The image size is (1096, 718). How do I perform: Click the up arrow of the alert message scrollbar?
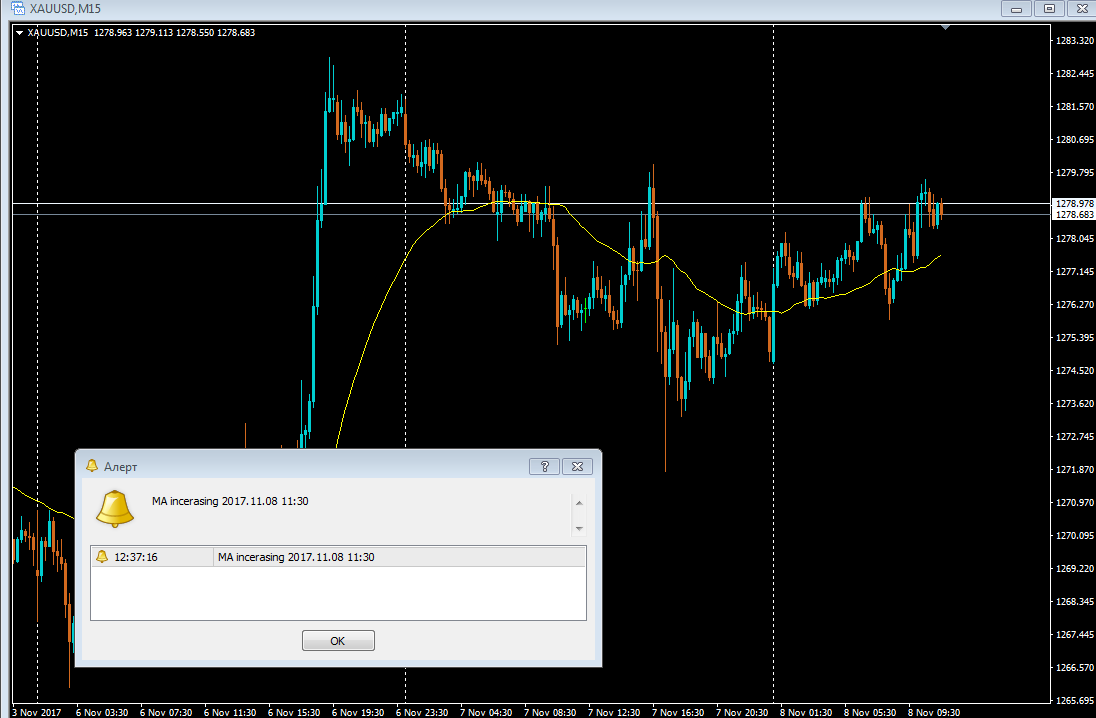tap(579, 503)
